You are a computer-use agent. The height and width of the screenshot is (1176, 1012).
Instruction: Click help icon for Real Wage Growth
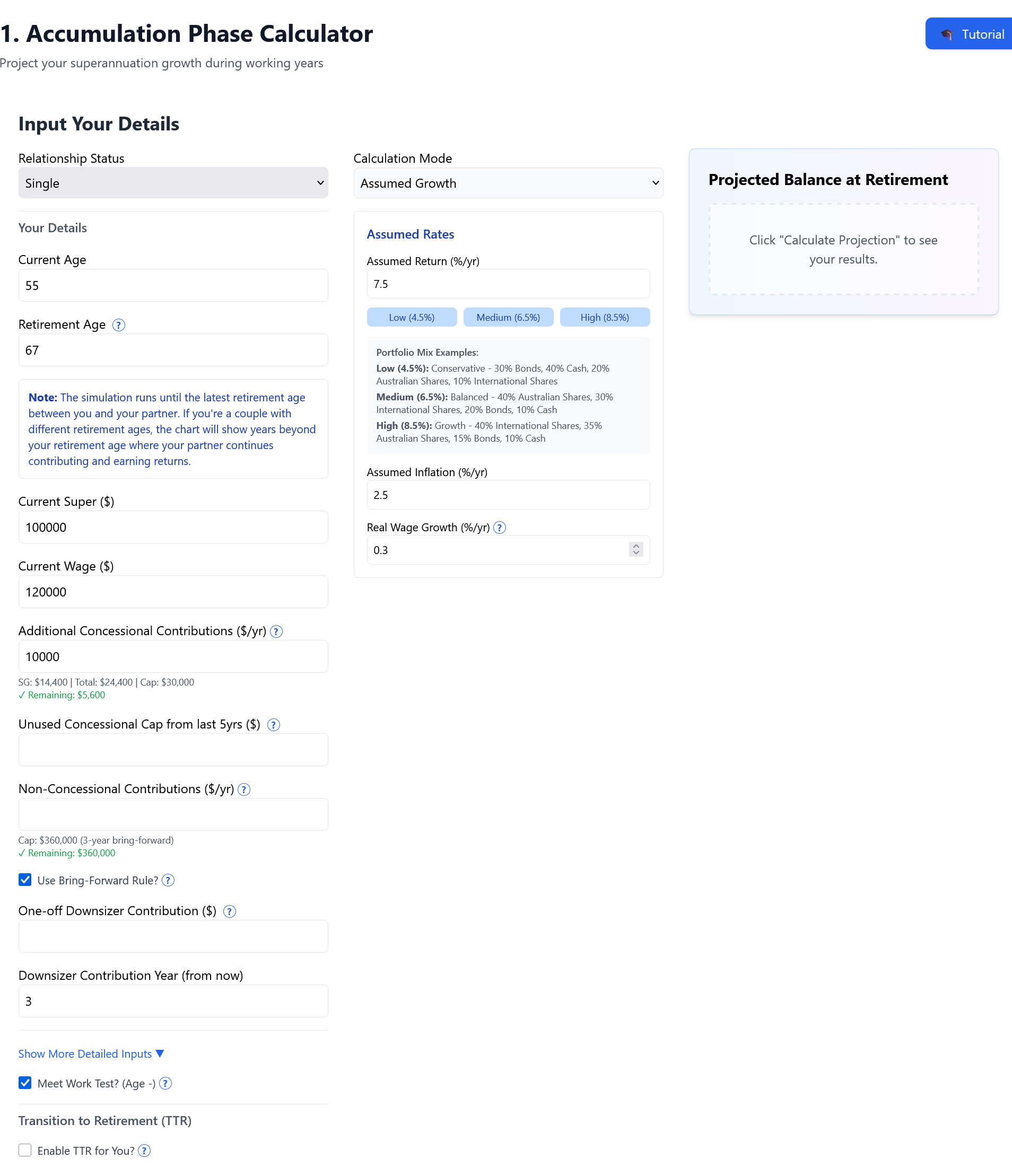coord(500,528)
